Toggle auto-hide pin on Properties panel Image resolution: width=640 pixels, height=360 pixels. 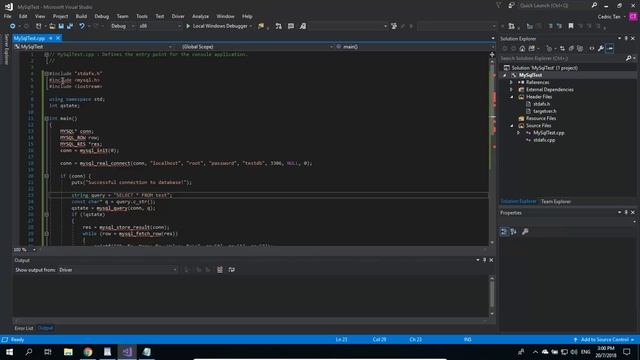626,212
